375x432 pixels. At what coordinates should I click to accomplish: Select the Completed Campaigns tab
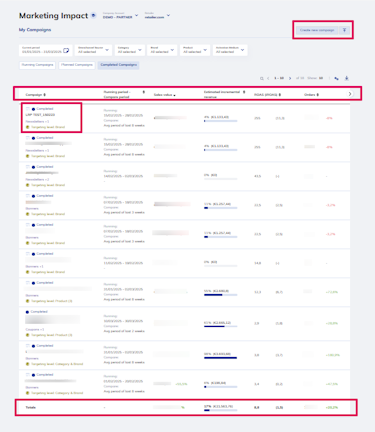[119, 65]
